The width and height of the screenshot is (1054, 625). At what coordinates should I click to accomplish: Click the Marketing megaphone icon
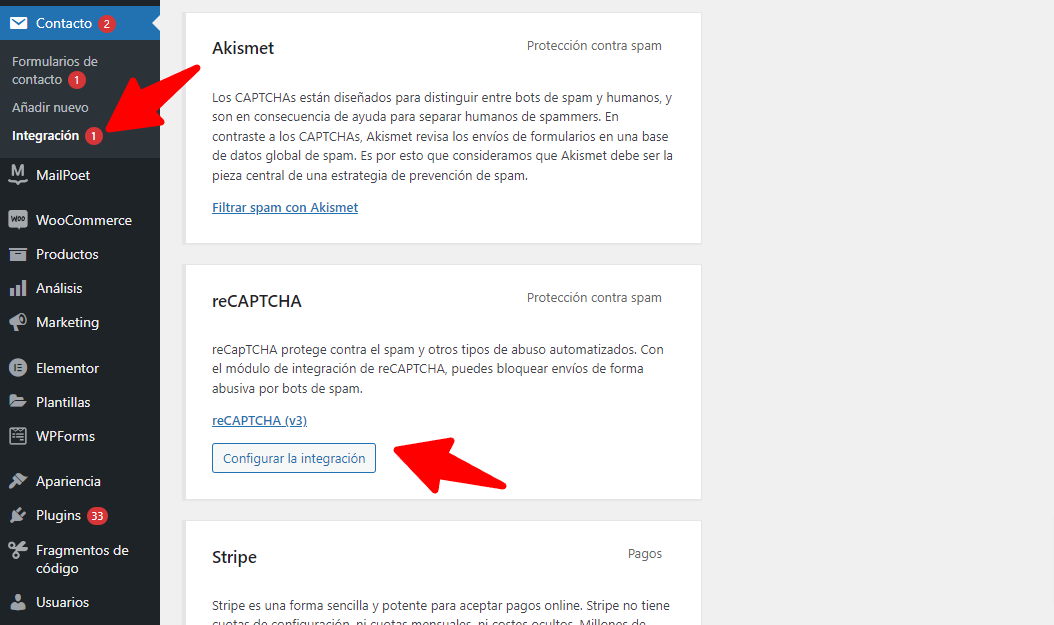point(18,322)
